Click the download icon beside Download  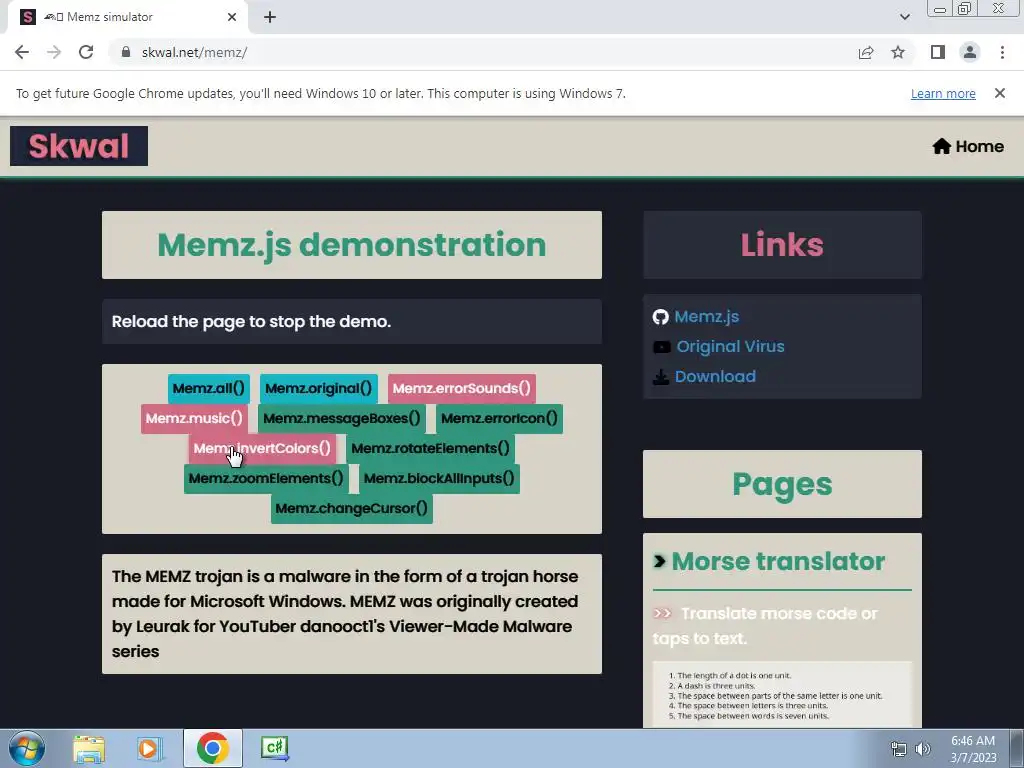[660, 377]
